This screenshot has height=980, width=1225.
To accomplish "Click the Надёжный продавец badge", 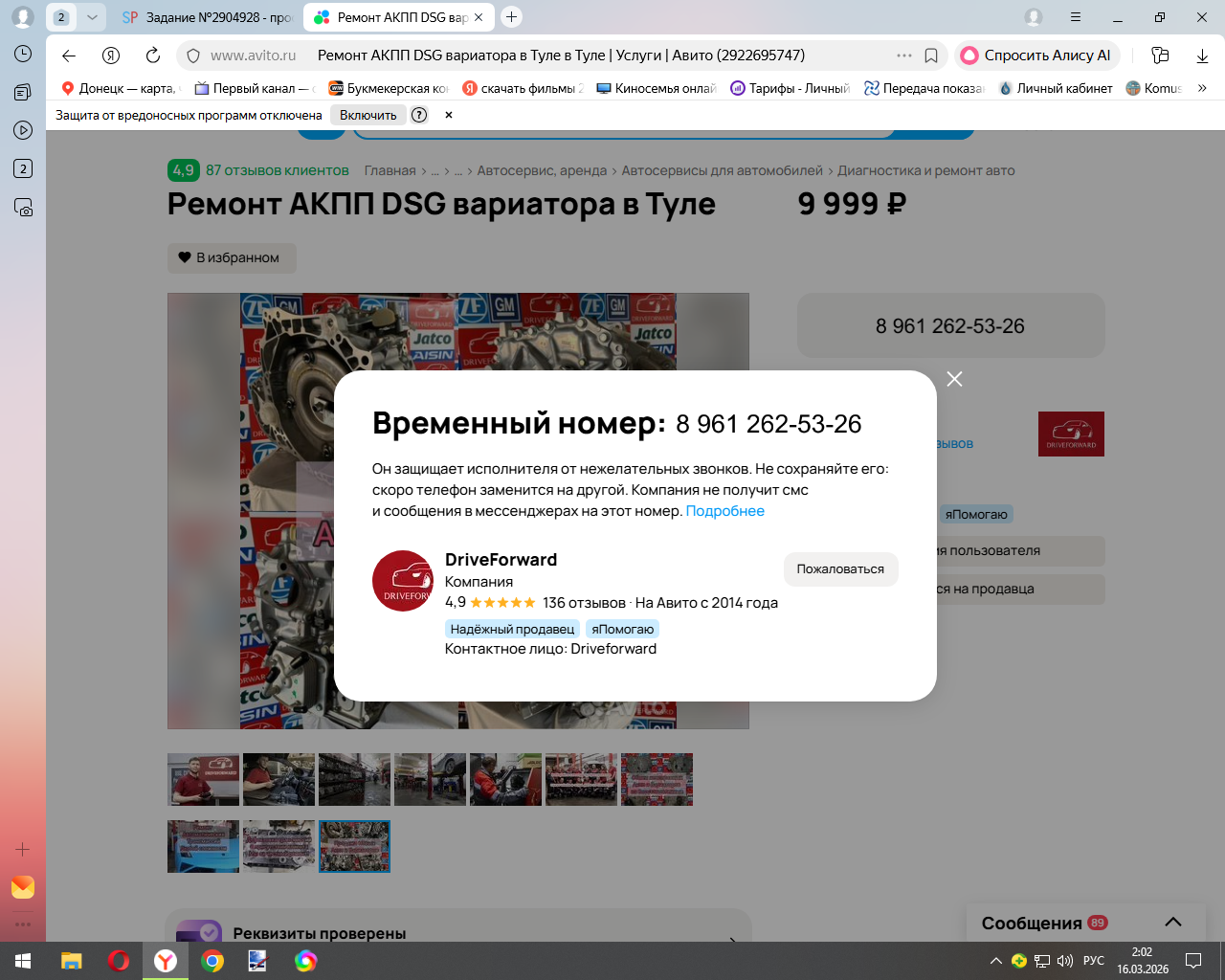I will [x=512, y=629].
